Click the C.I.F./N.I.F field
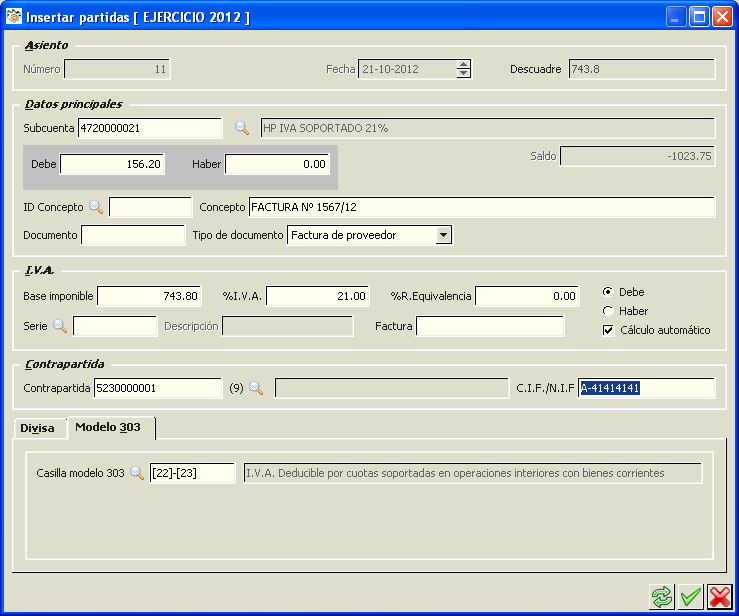 coord(647,388)
